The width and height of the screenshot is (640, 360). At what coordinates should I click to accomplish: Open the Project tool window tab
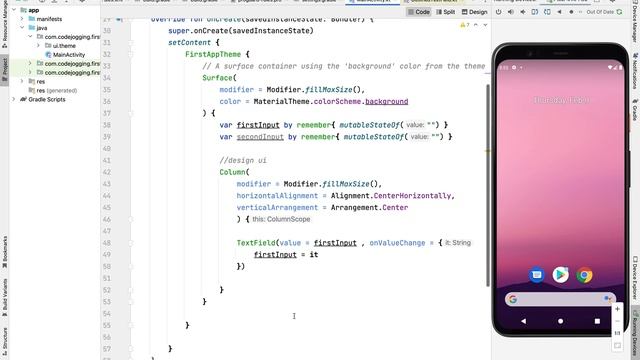point(4,70)
